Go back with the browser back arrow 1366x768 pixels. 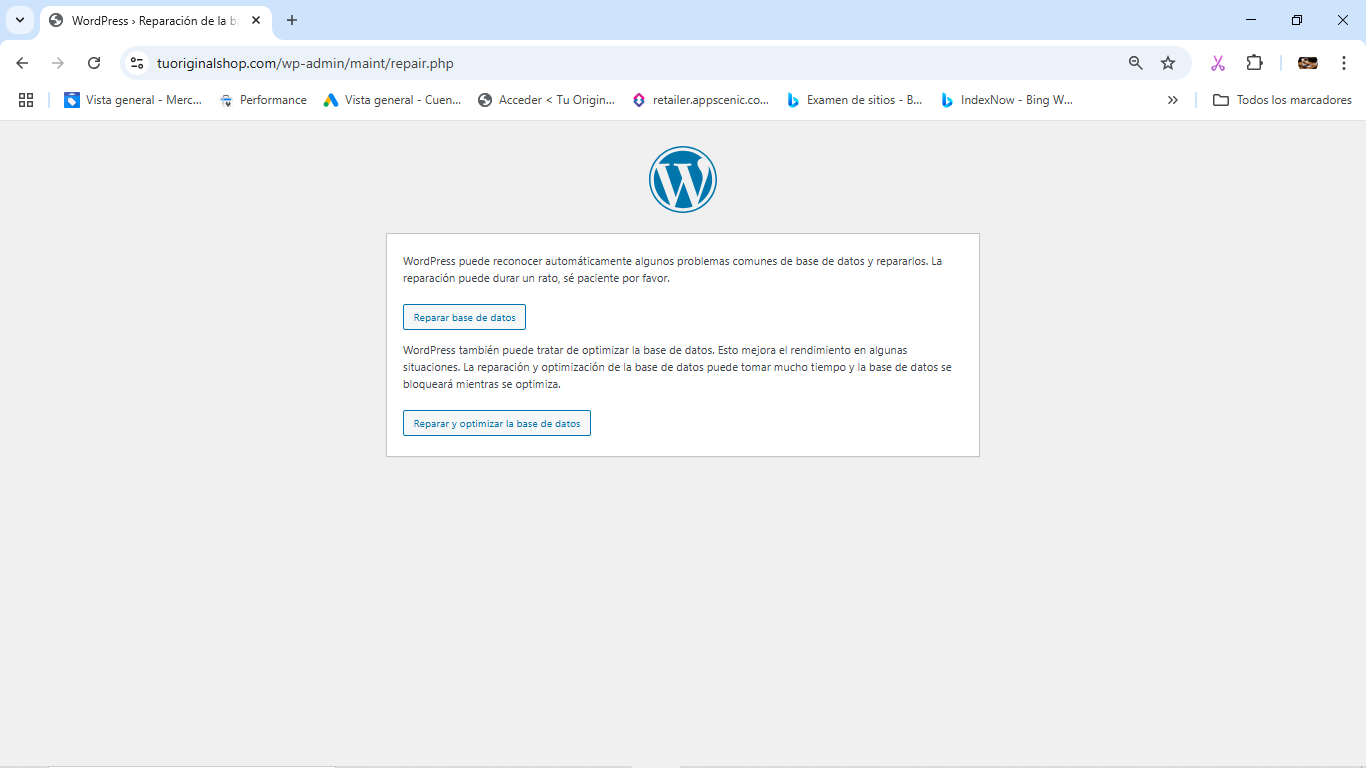point(22,63)
